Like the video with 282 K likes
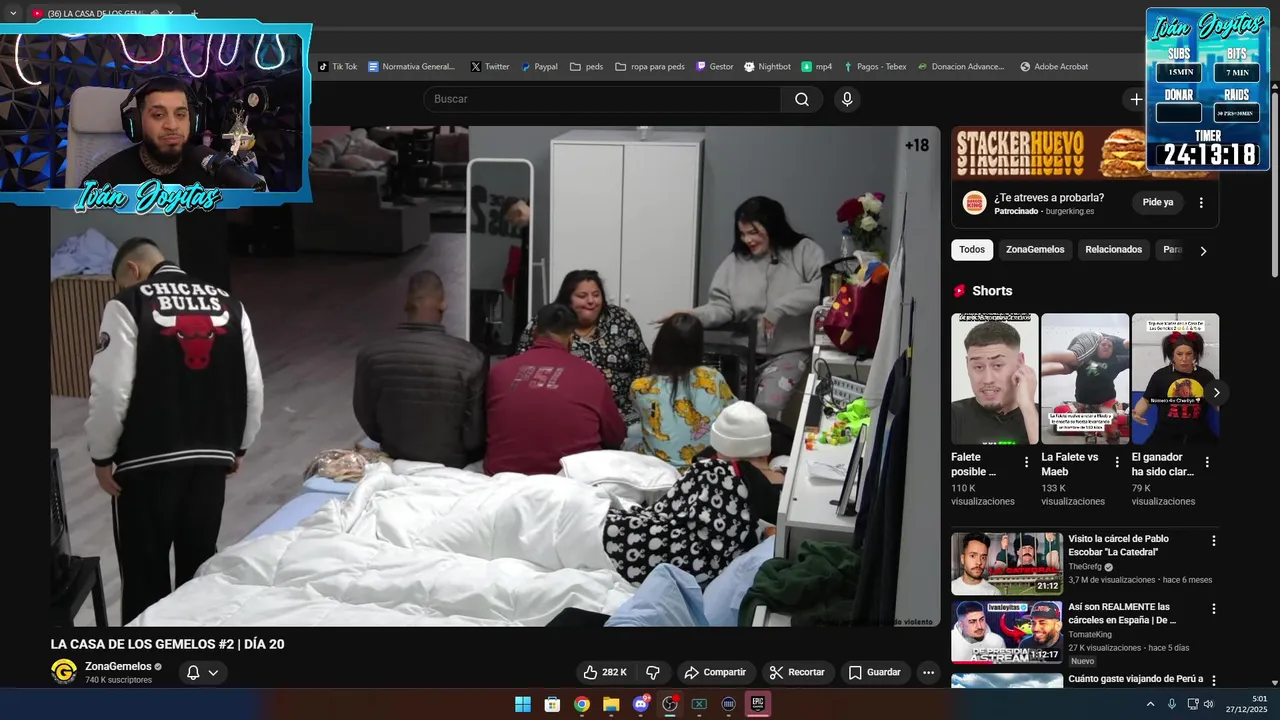The width and height of the screenshot is (1280, 720). (605, 672)
